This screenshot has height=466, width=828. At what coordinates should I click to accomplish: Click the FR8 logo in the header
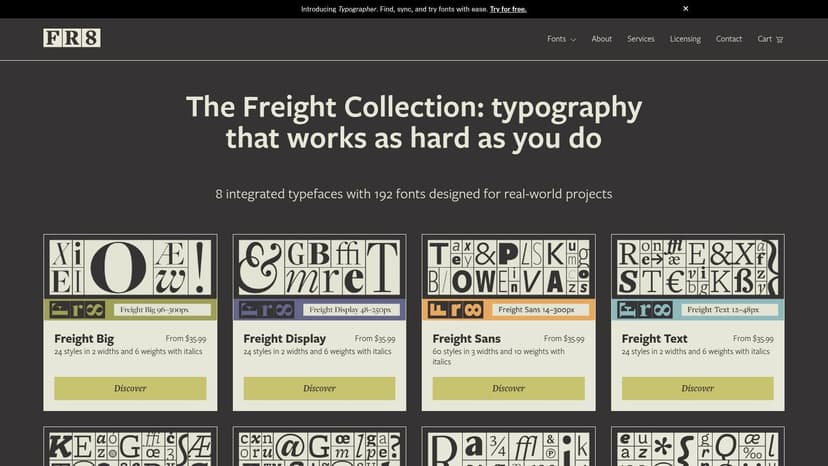coord(72,38)
